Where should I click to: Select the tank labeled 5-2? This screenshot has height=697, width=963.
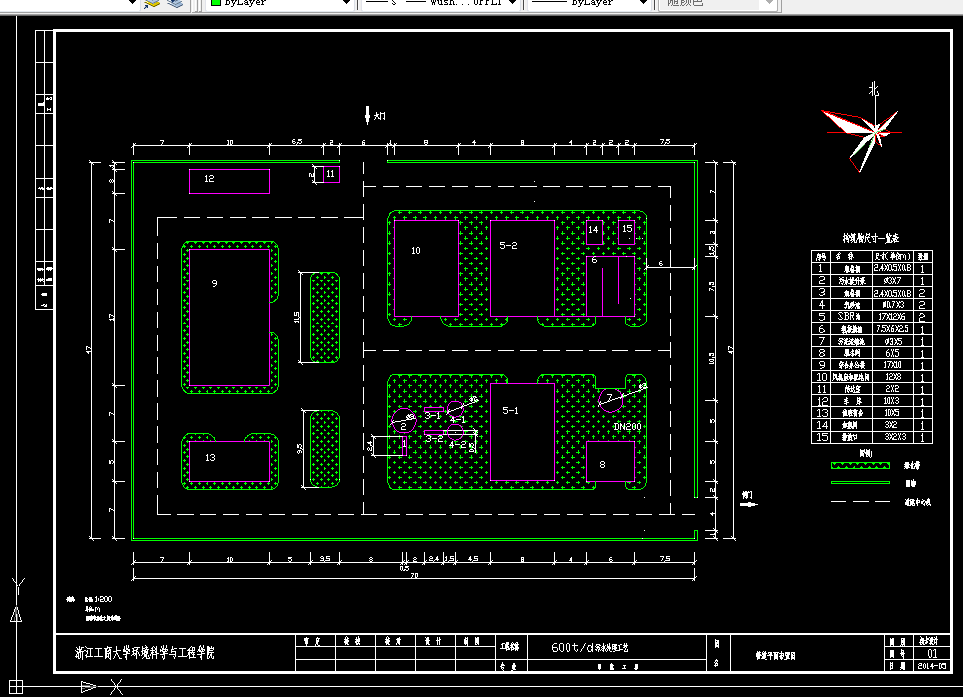click(x=522, y=268)
